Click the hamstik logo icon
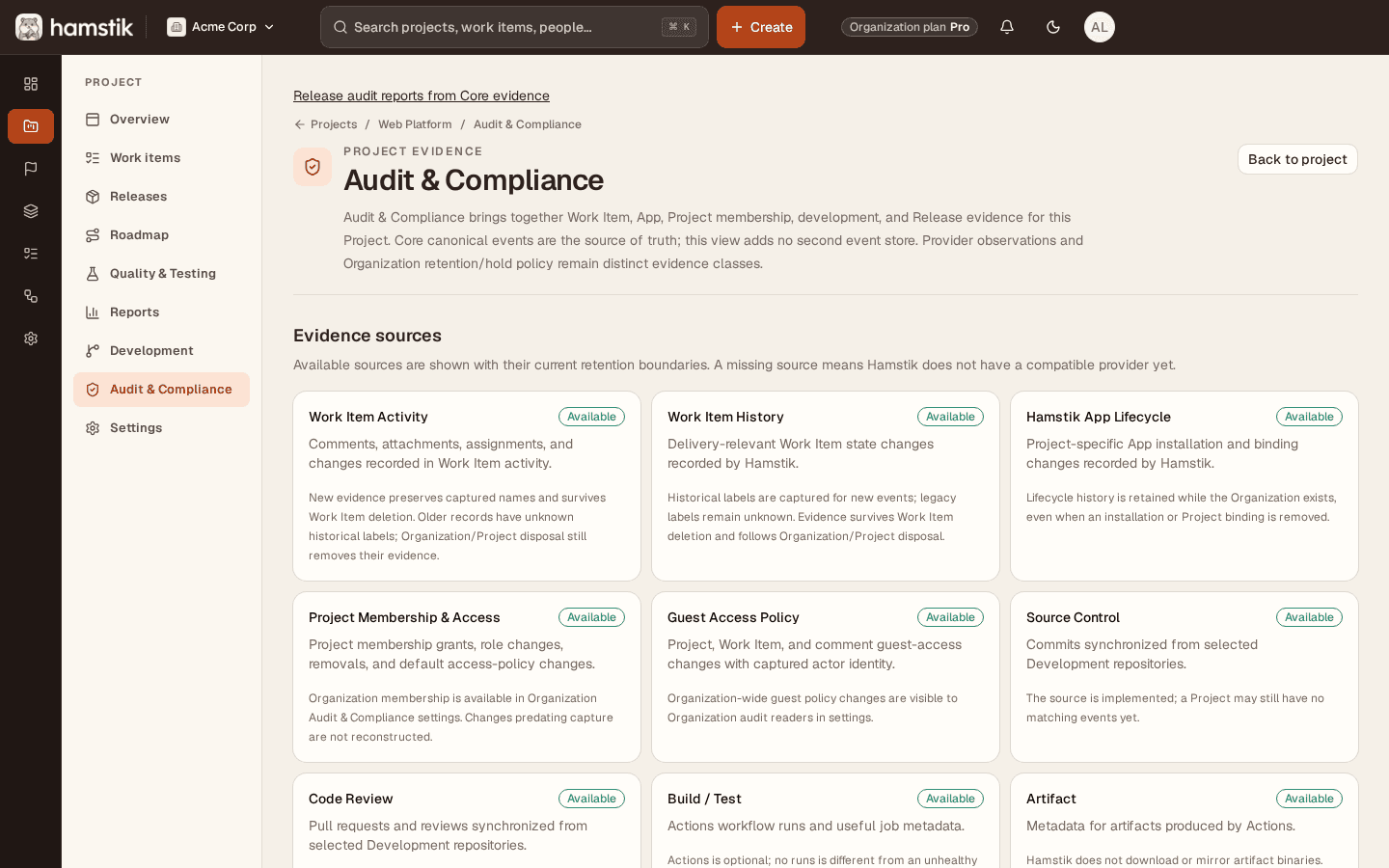The width and height of the screenshot is (1389, 868). click(29, 27)
